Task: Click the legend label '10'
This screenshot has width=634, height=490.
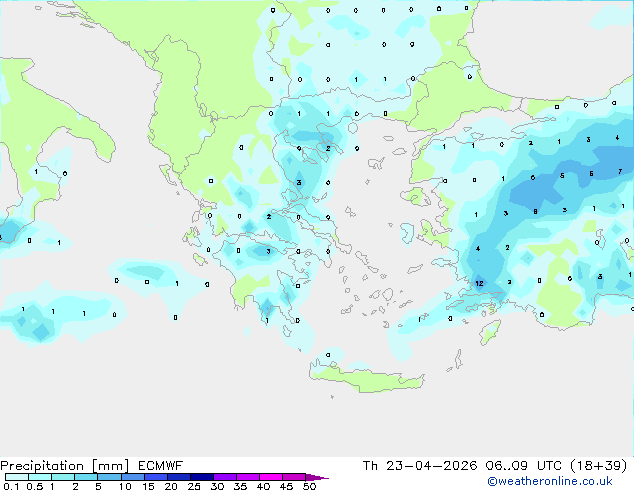Action: point(125,486)
